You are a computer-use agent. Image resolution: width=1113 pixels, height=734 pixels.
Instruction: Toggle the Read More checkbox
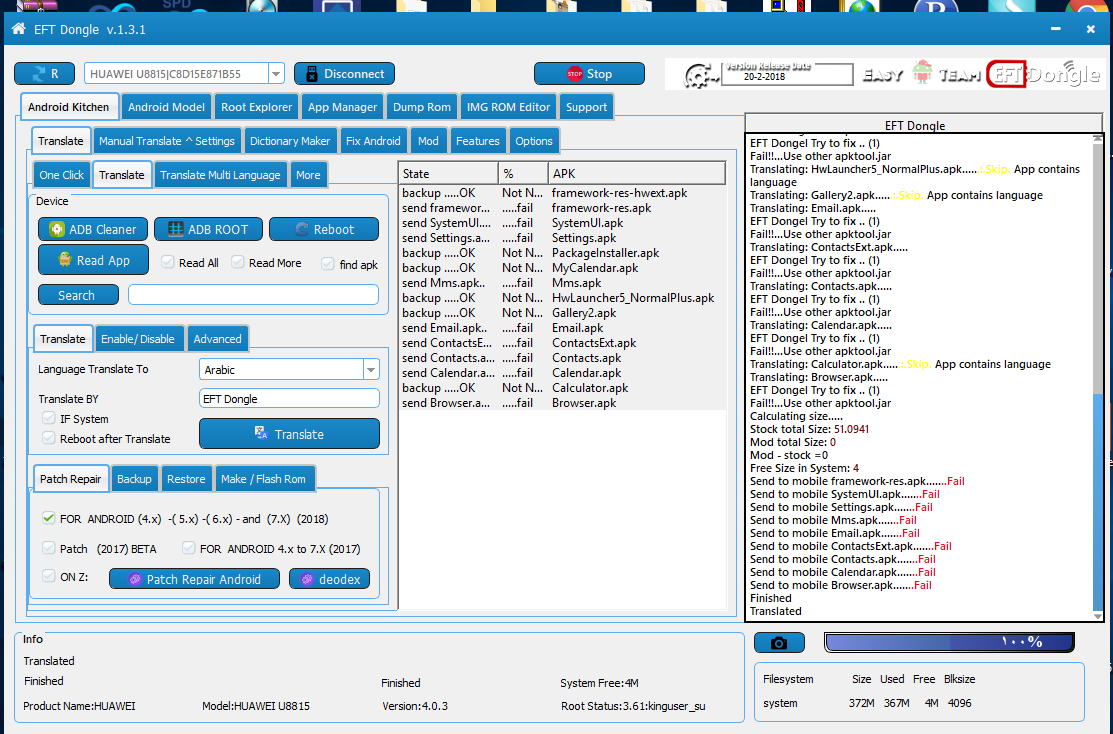[238, 262]
